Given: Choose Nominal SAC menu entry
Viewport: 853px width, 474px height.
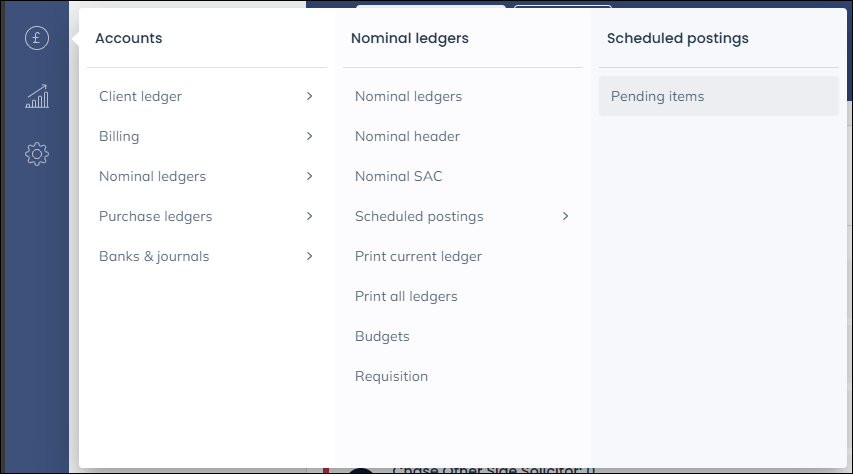Looking at the screenshot, I should point(398,176).
